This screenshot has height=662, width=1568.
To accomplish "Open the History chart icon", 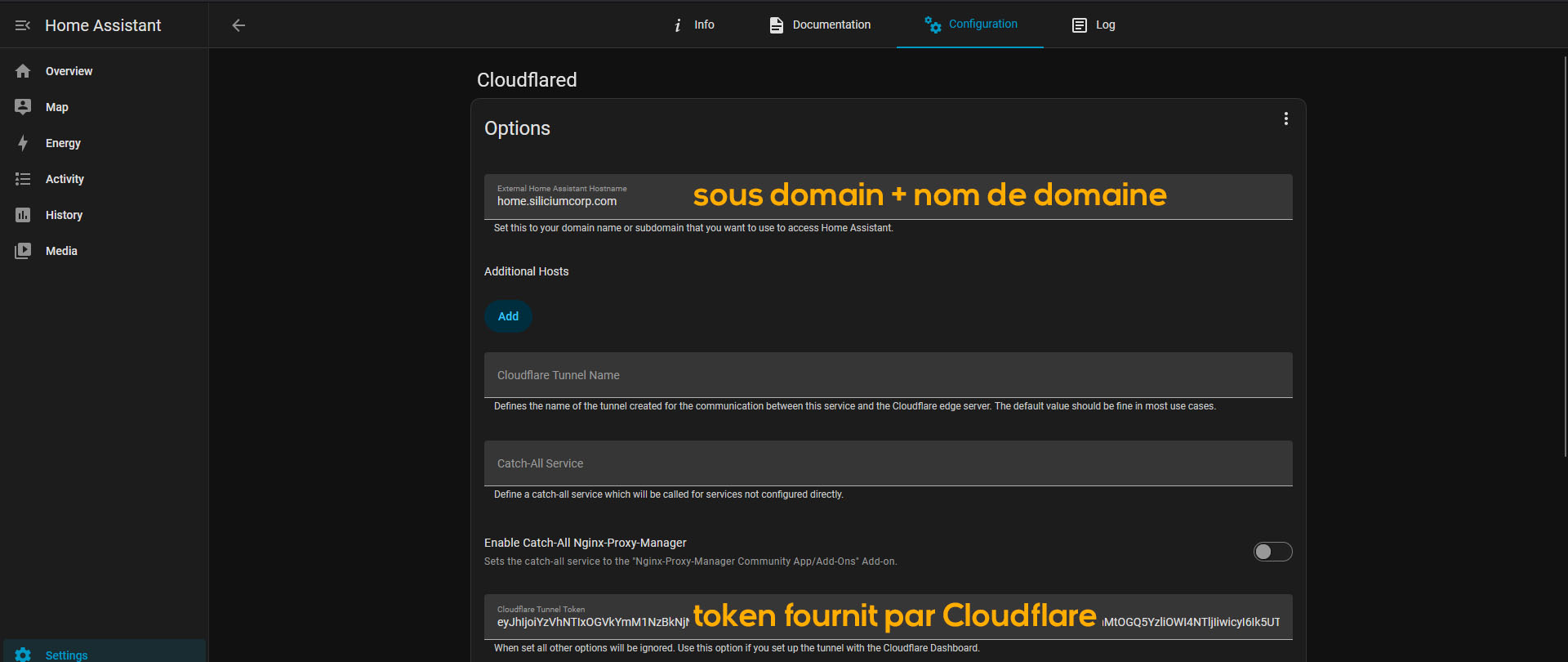I will coord(23,215).
